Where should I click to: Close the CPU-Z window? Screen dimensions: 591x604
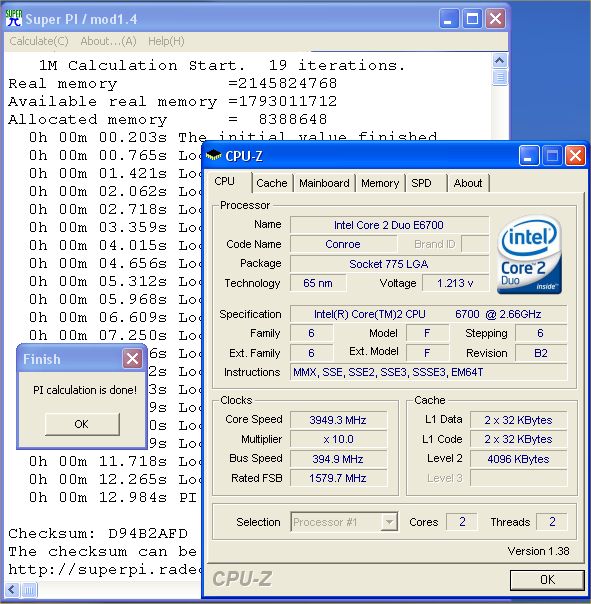(575, 156)
